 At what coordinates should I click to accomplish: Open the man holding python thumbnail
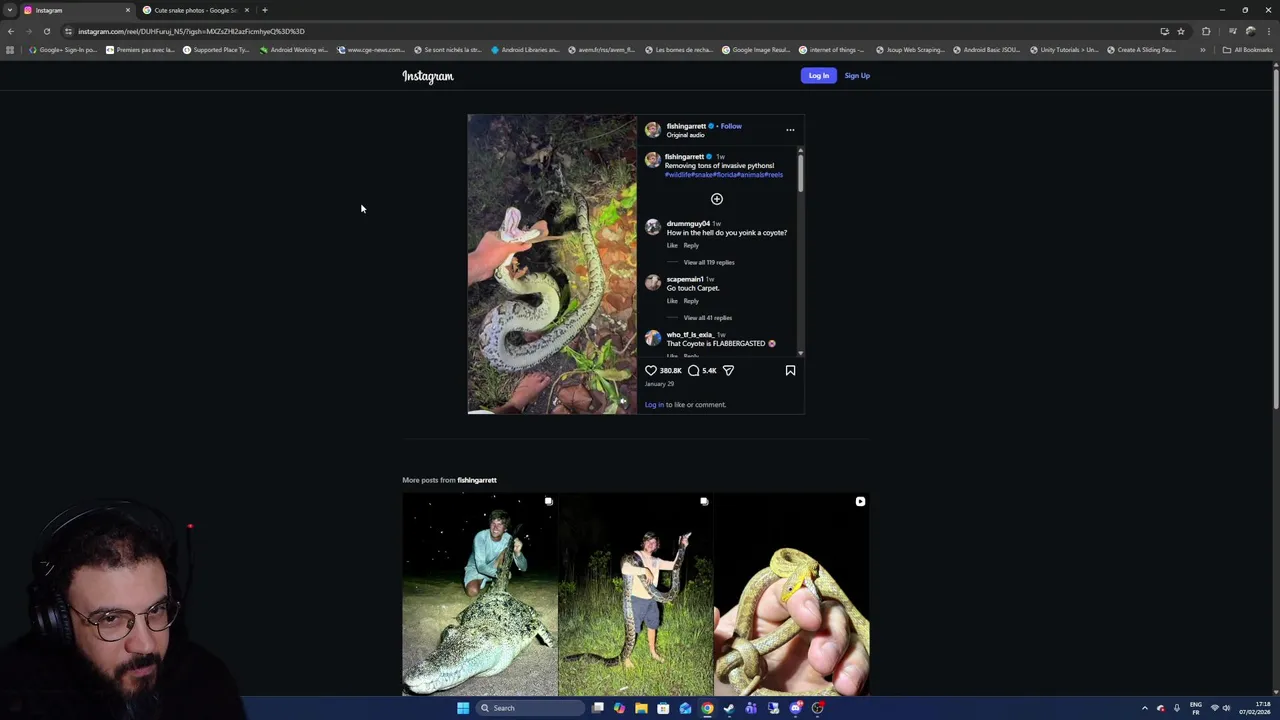[636, 594]
